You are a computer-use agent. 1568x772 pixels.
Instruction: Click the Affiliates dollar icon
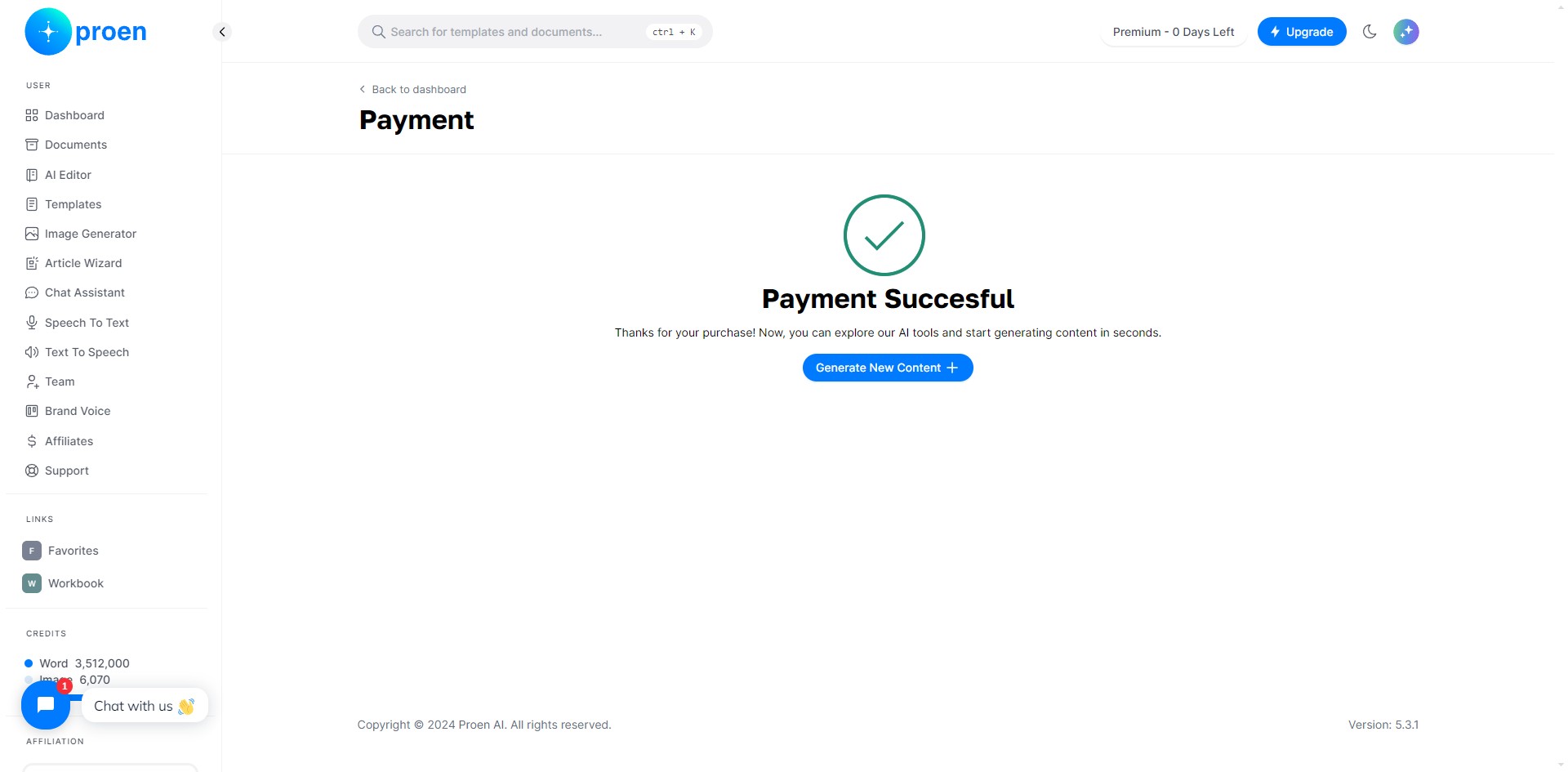(32, 441)
